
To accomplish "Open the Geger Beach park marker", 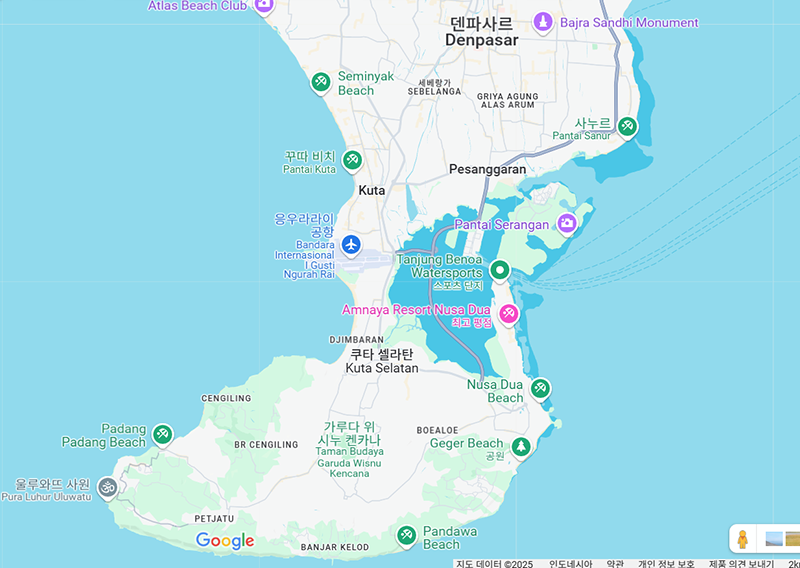I will click(x=520, y=447).
